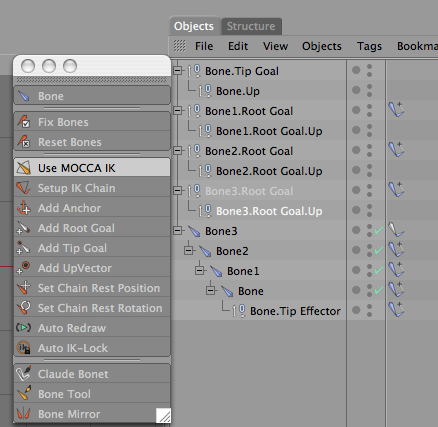Collapse the Bone1.Root Goal tree node

tap(178, 110)
